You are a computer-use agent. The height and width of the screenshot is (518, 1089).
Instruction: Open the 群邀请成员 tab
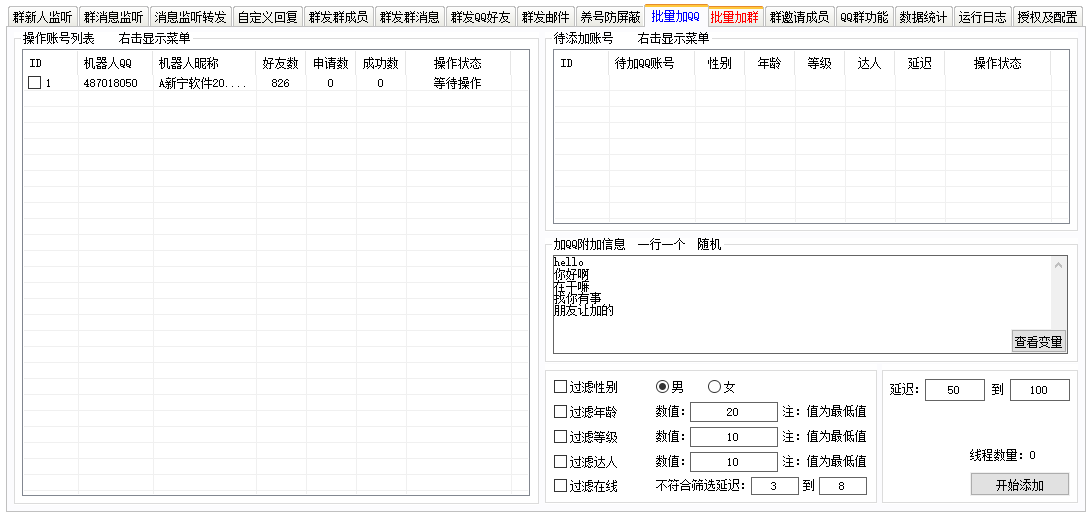799,17
